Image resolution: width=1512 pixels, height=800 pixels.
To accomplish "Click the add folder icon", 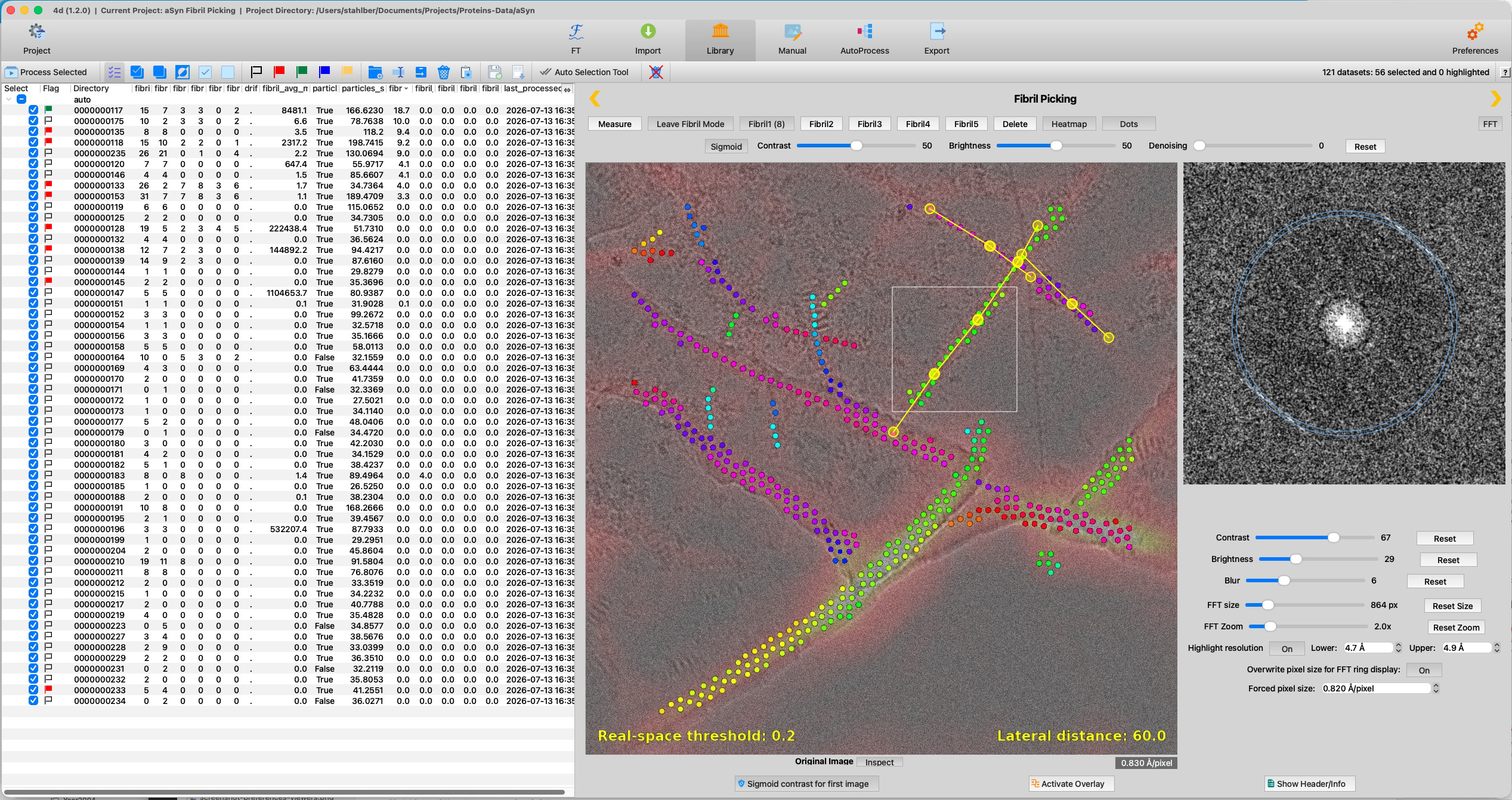I will pos(375,72).
